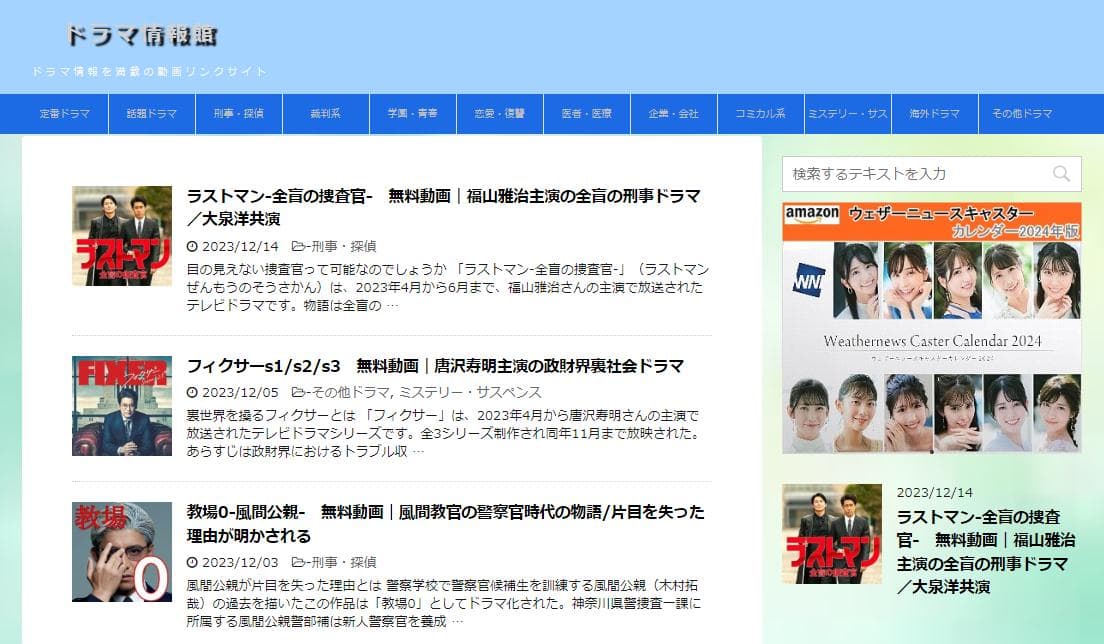Click 刑事・探偵 category under the ラストマン post
Viewport: 1104px width, 644px height.
[343, 246]
